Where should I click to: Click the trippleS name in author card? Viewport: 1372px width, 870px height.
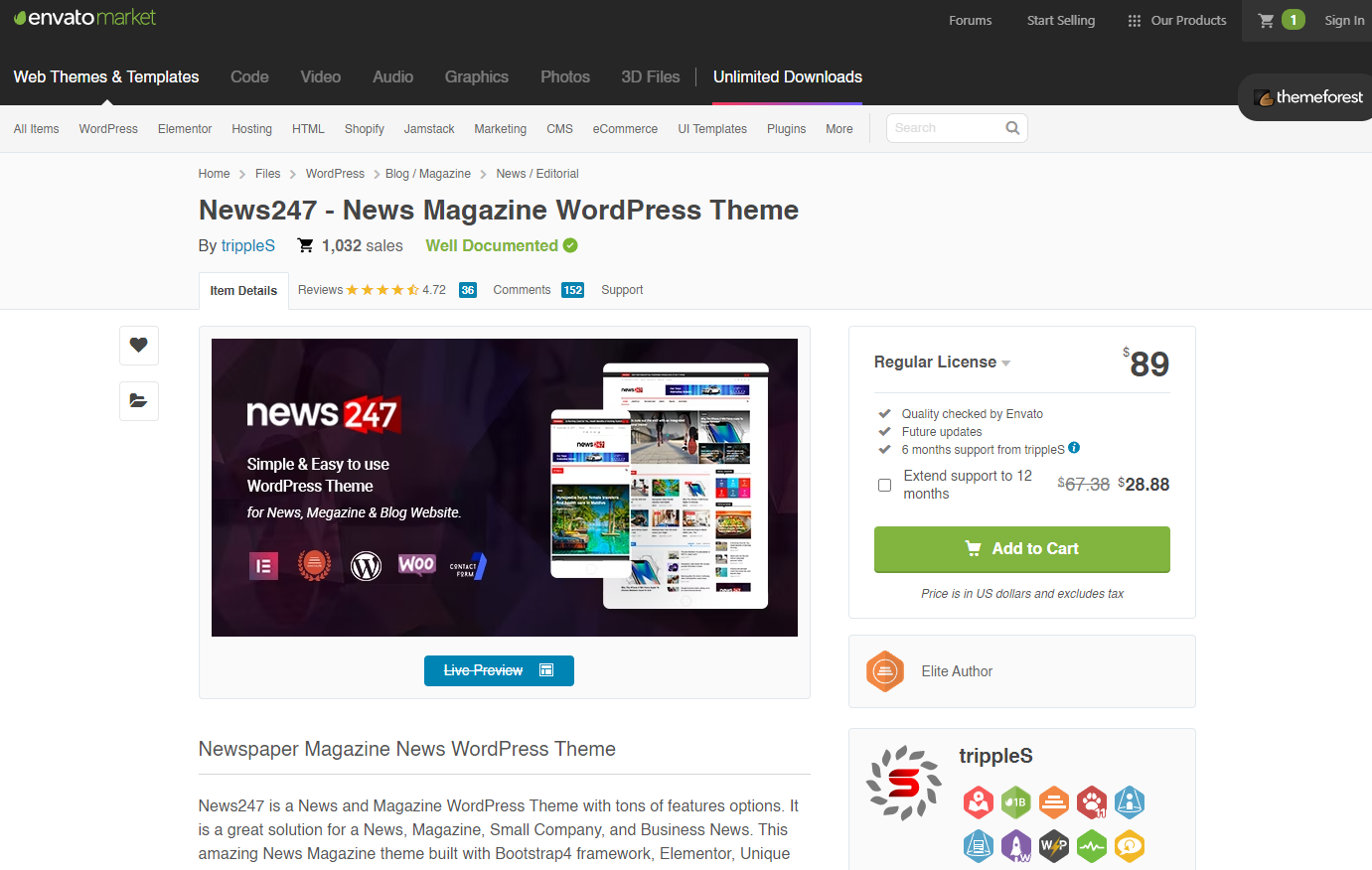pos(995,756)
